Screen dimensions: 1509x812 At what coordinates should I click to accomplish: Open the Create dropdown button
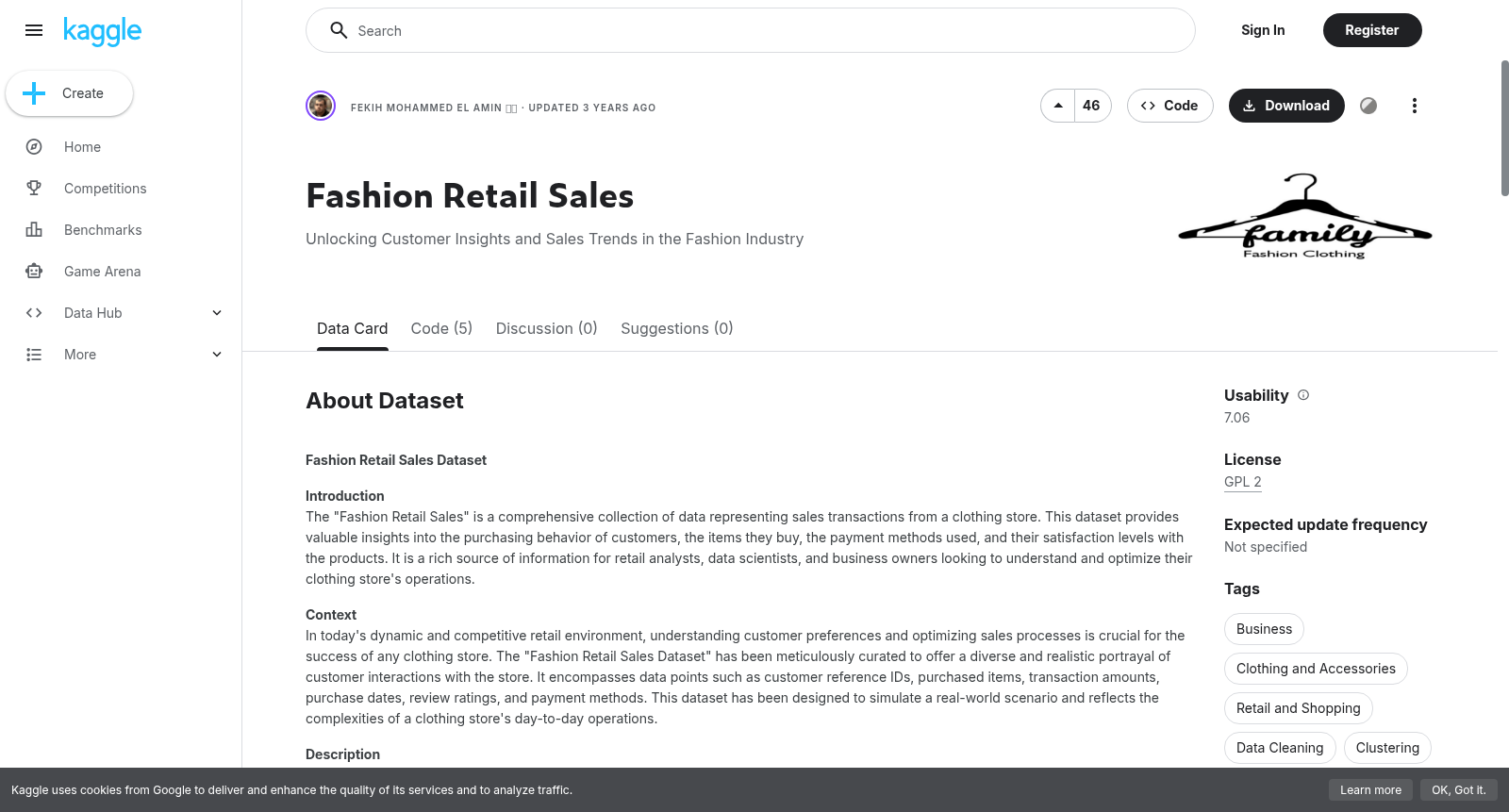(69, 93)
